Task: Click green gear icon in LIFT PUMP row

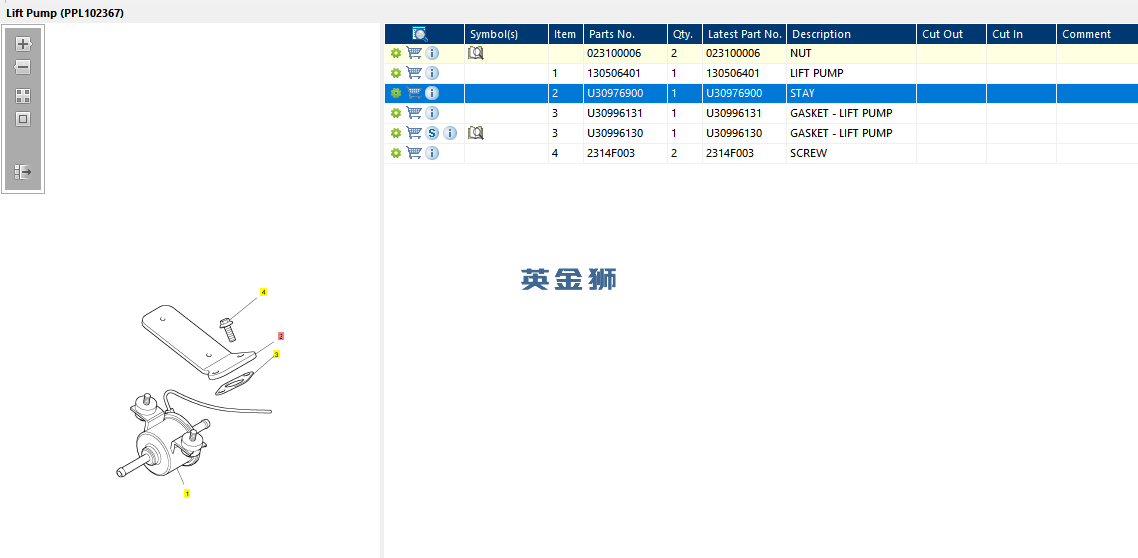Action: pyautogui.click(x=396, y=73)
